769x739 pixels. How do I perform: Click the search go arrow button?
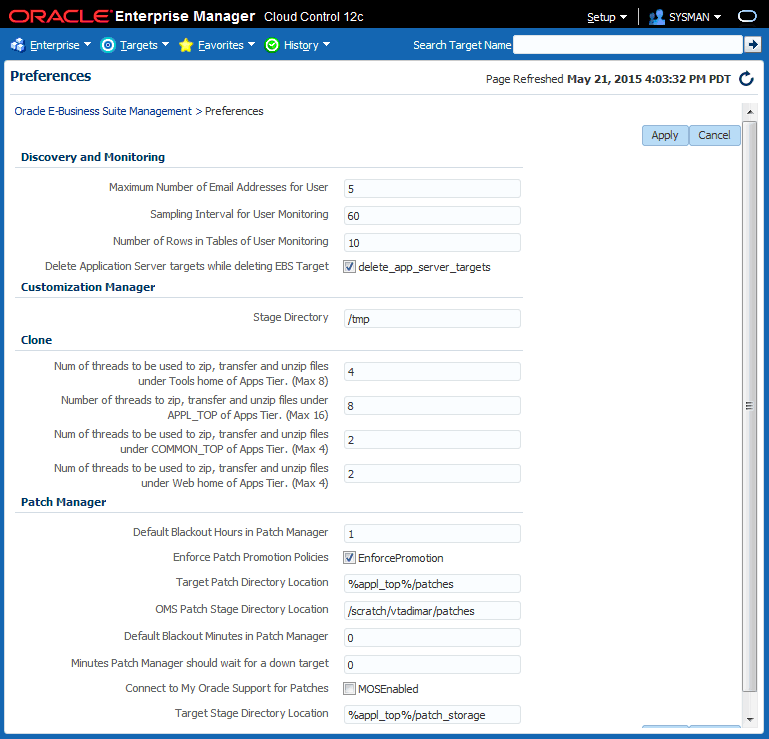pos(752,45)
